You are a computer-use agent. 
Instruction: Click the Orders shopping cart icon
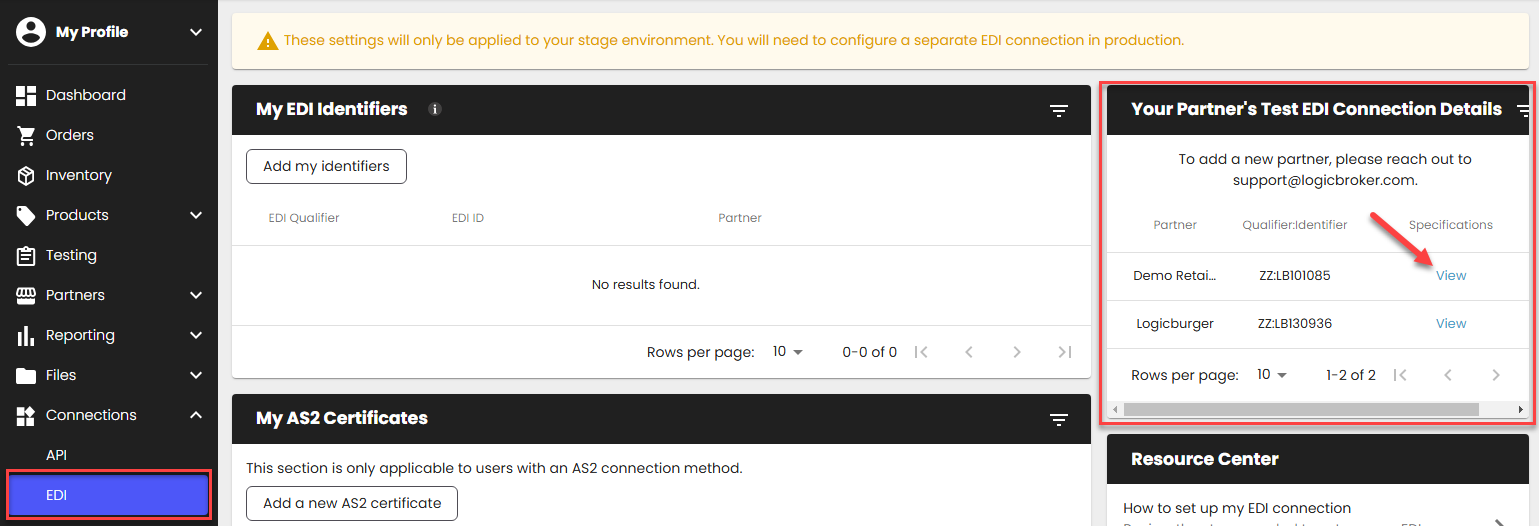[27, 135]
